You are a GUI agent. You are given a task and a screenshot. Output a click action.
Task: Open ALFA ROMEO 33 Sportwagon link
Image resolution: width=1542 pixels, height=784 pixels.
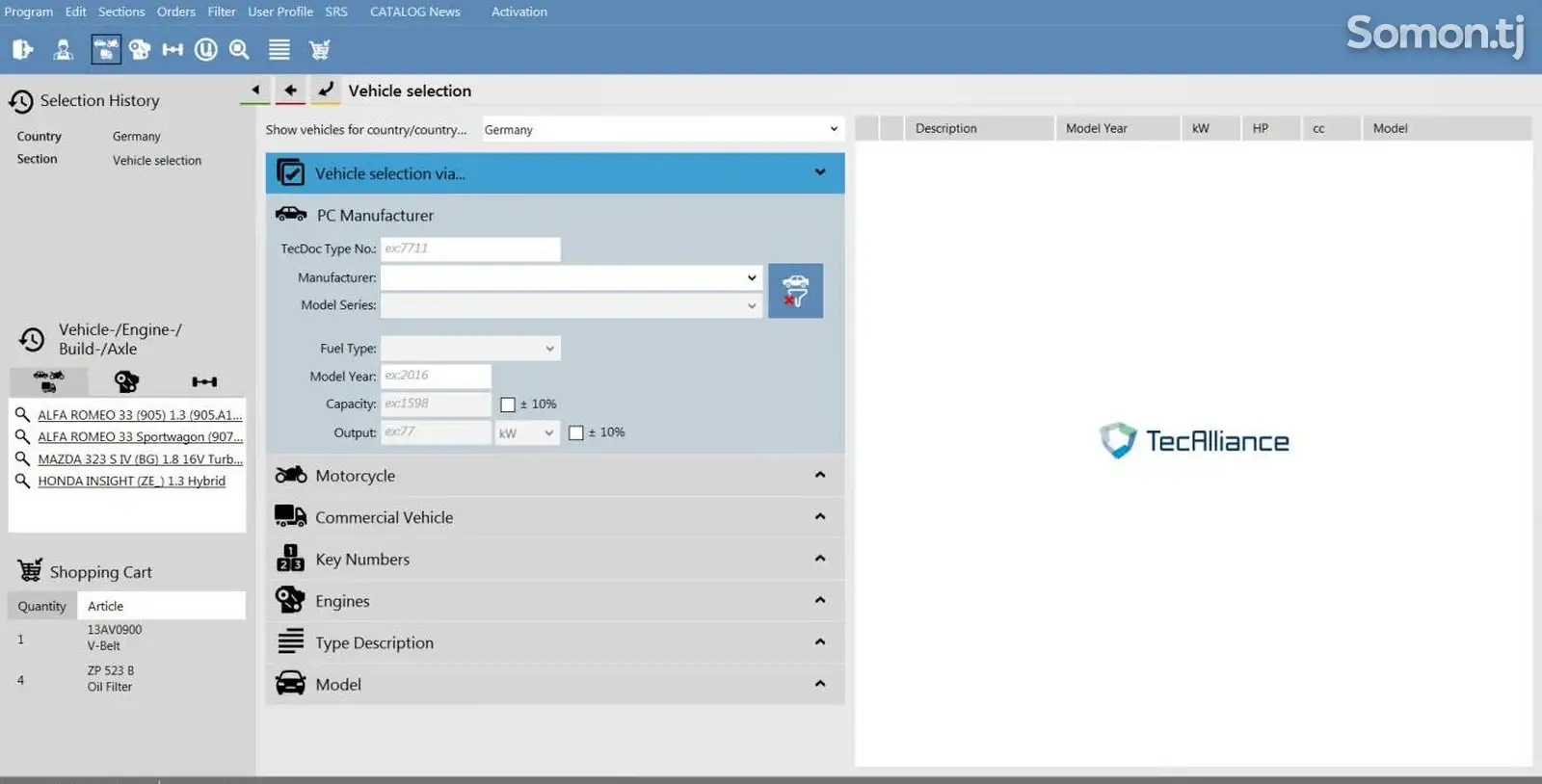tap(140, 437)
